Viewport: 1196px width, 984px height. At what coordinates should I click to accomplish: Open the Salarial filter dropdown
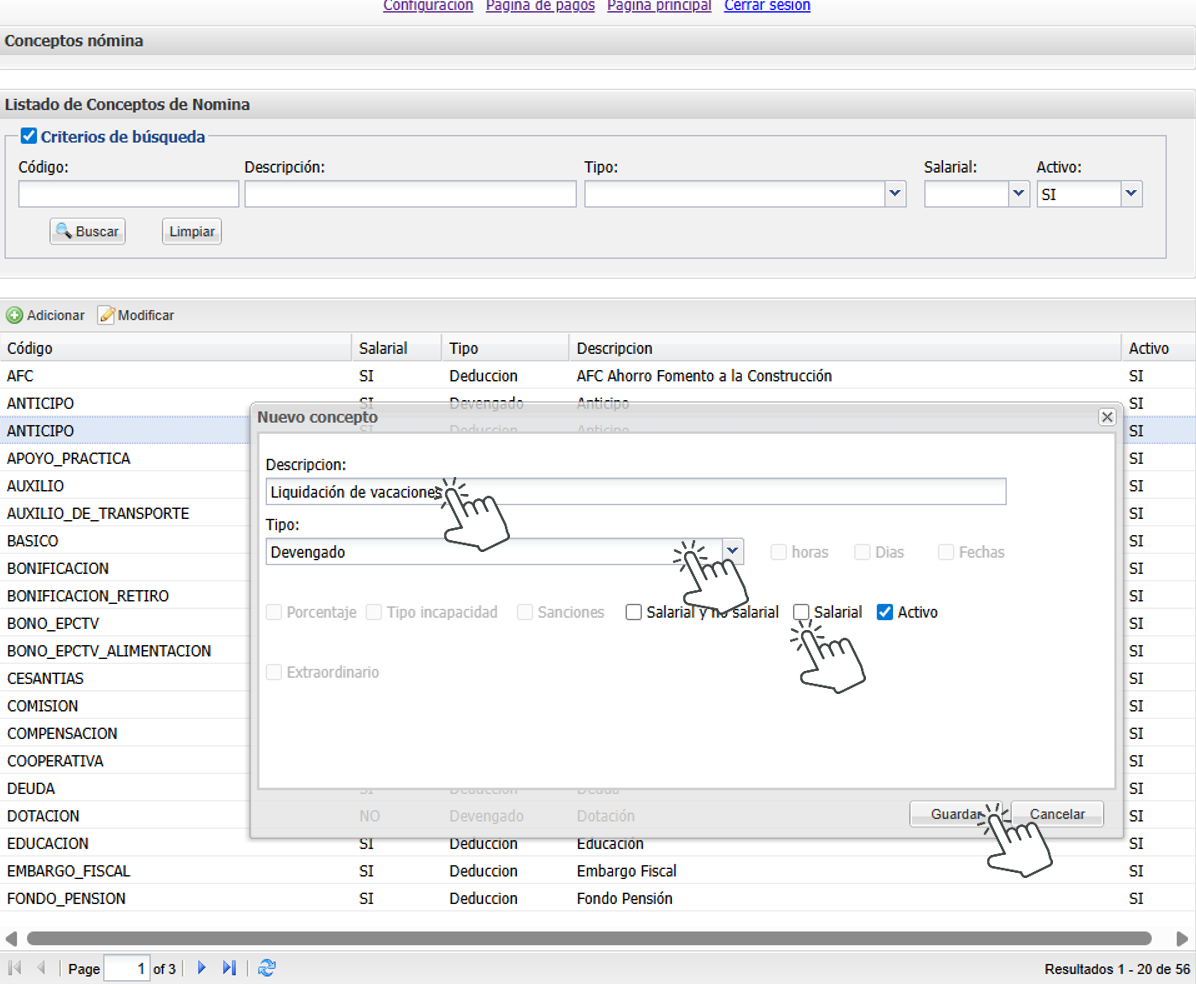[x=1018, y=194]
